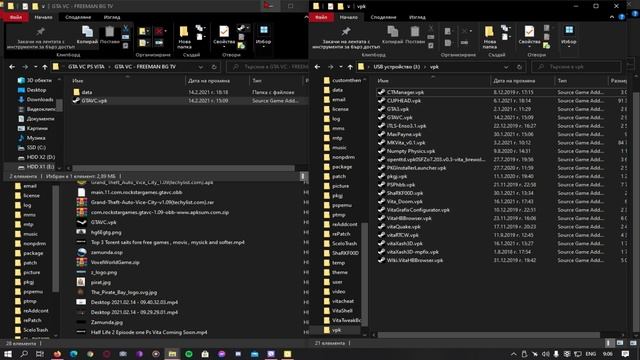
Task: Switch GTA VC window to details view toggle
Action: click(x=303, y=176)
